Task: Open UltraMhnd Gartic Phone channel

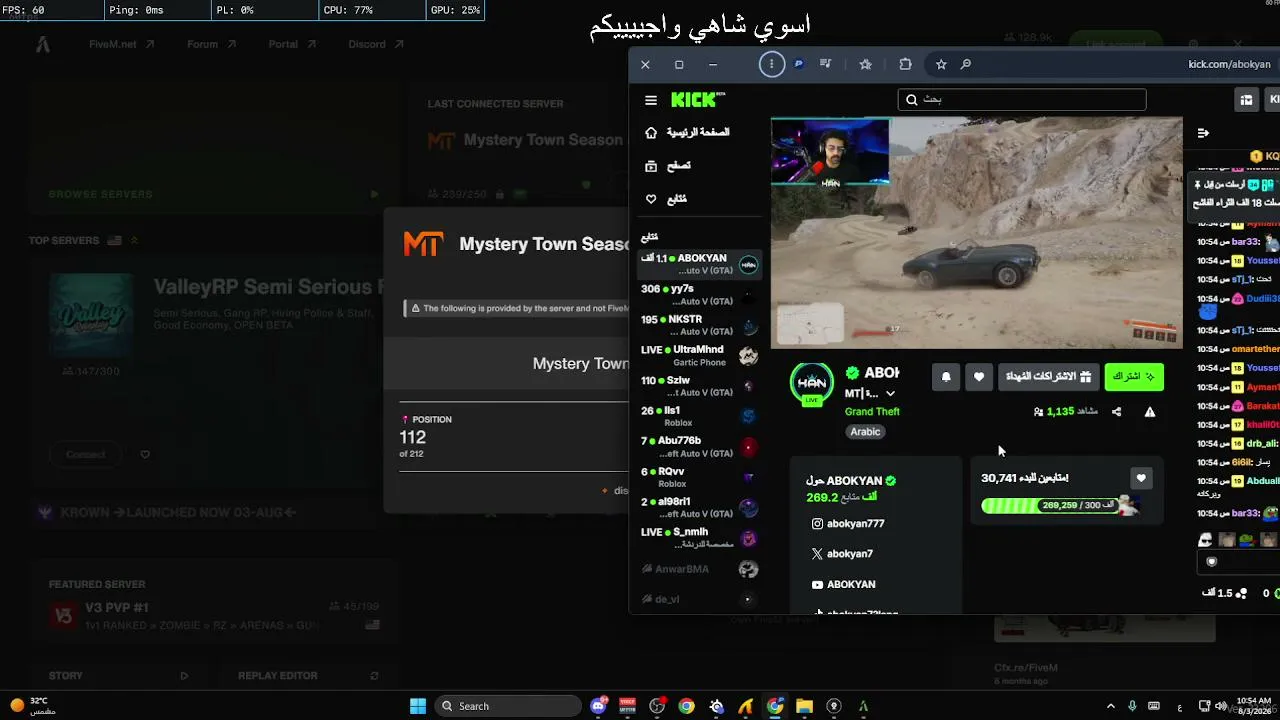Action: click(x=700, y=356)
